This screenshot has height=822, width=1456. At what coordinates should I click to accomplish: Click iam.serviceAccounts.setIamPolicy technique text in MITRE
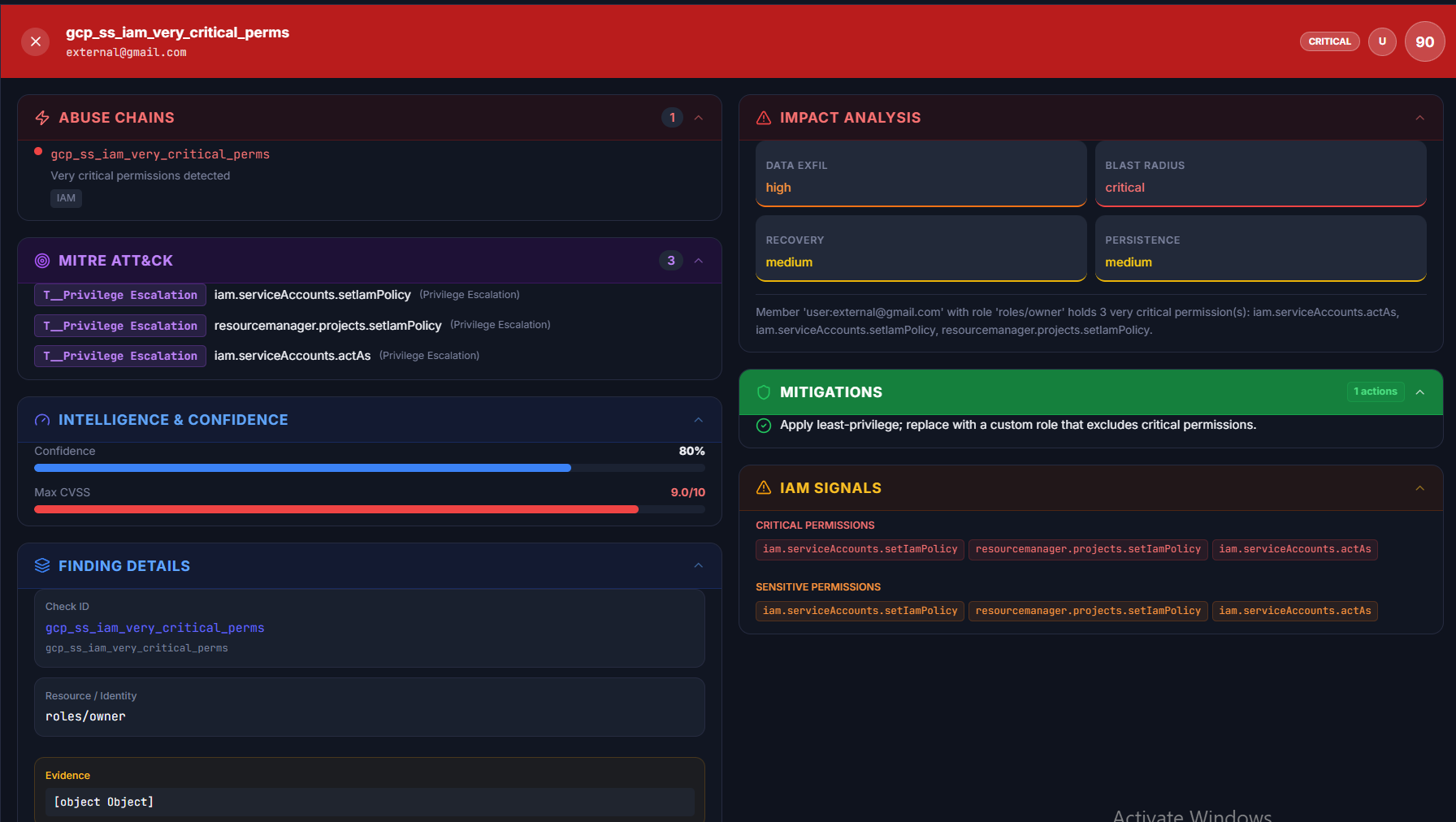312,295
